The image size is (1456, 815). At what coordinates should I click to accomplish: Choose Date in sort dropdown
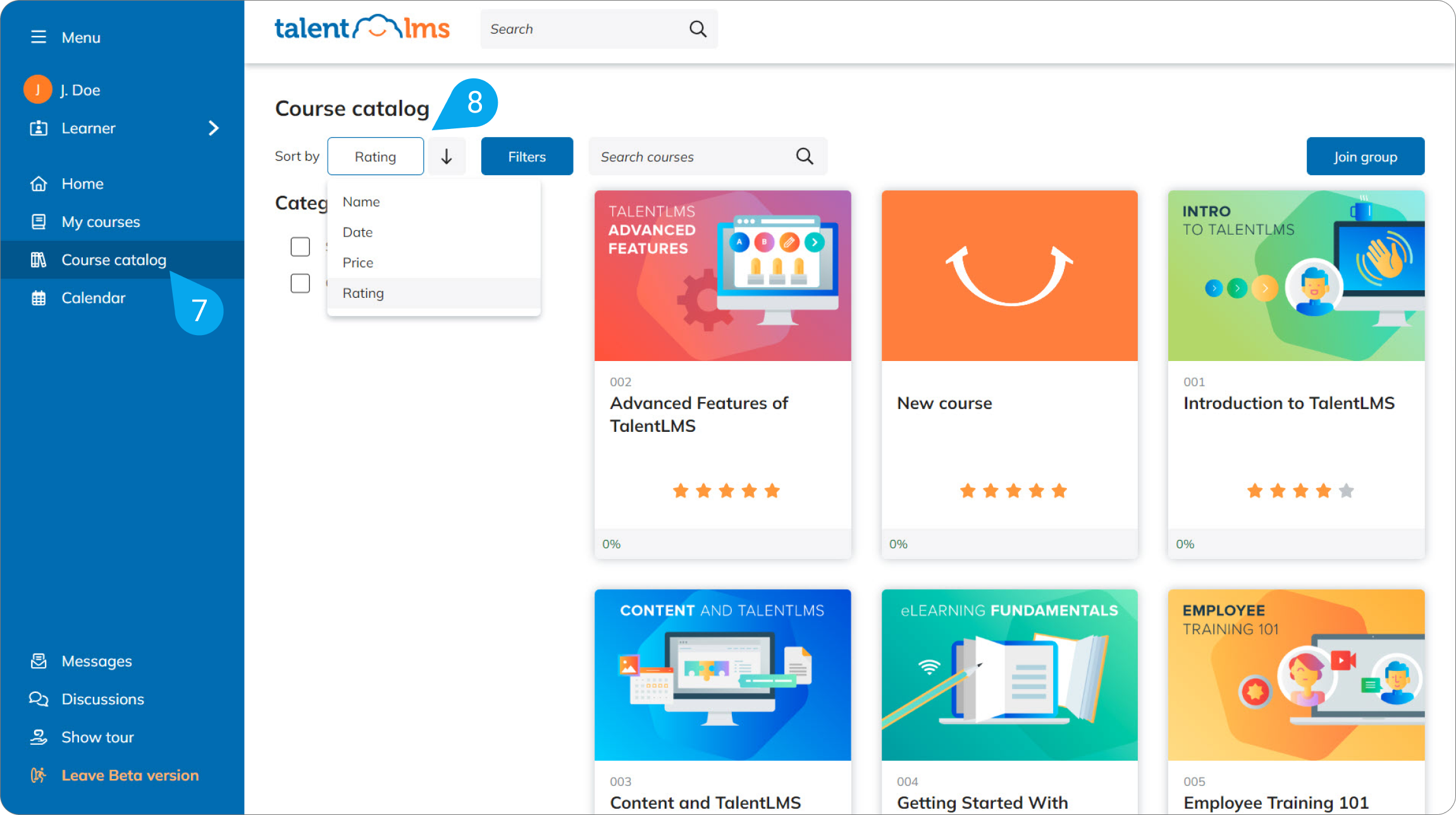pyautogui.click(x=434, y=232)
